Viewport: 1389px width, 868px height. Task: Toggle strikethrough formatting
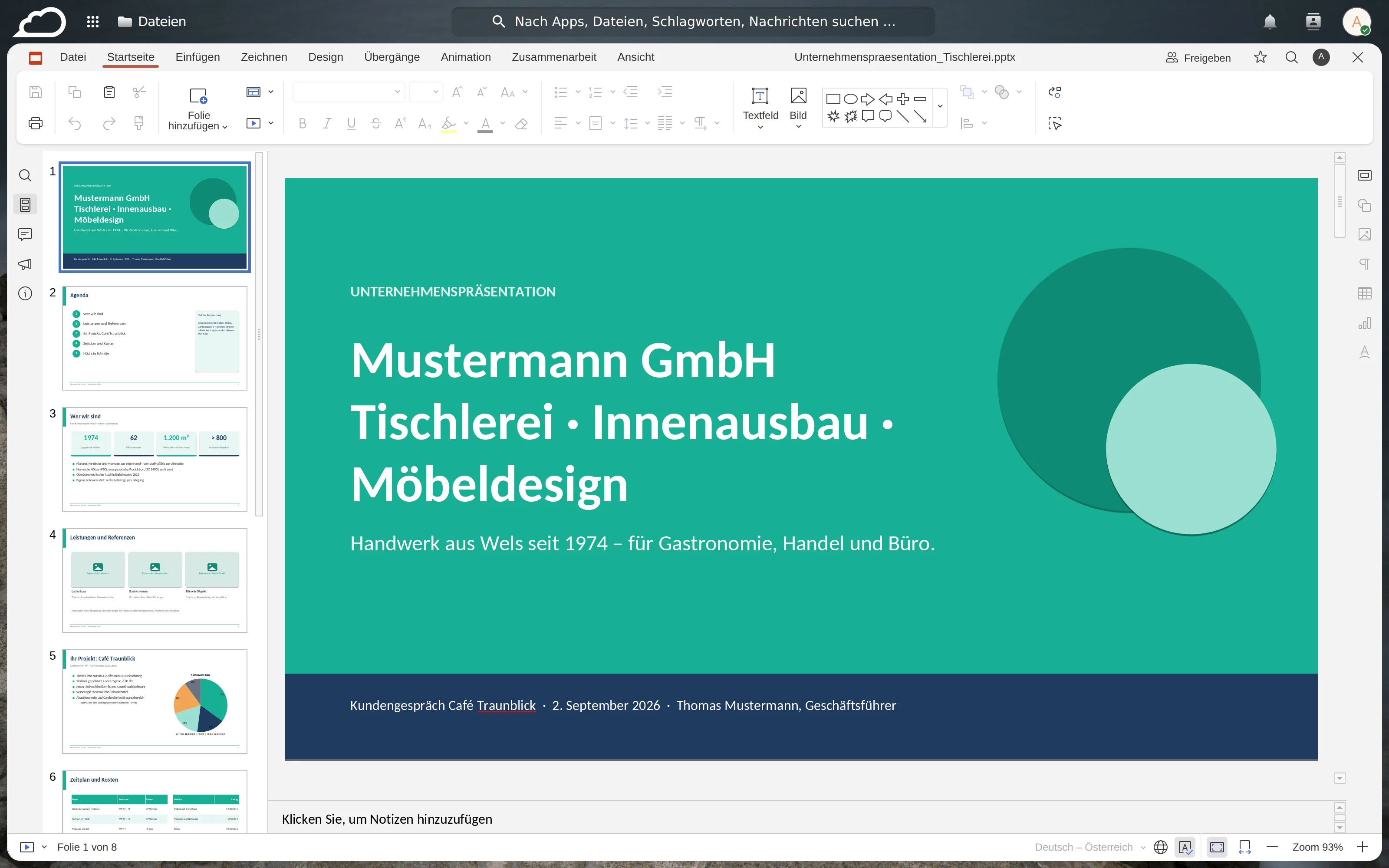click(x=376, y=123)
